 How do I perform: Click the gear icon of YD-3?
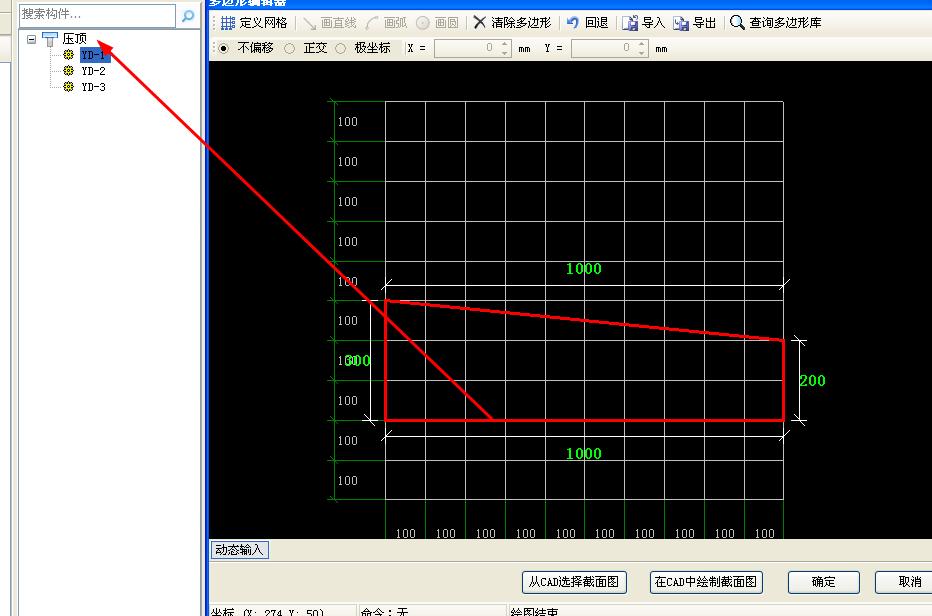pyautogui.click(x=68, y=87)
